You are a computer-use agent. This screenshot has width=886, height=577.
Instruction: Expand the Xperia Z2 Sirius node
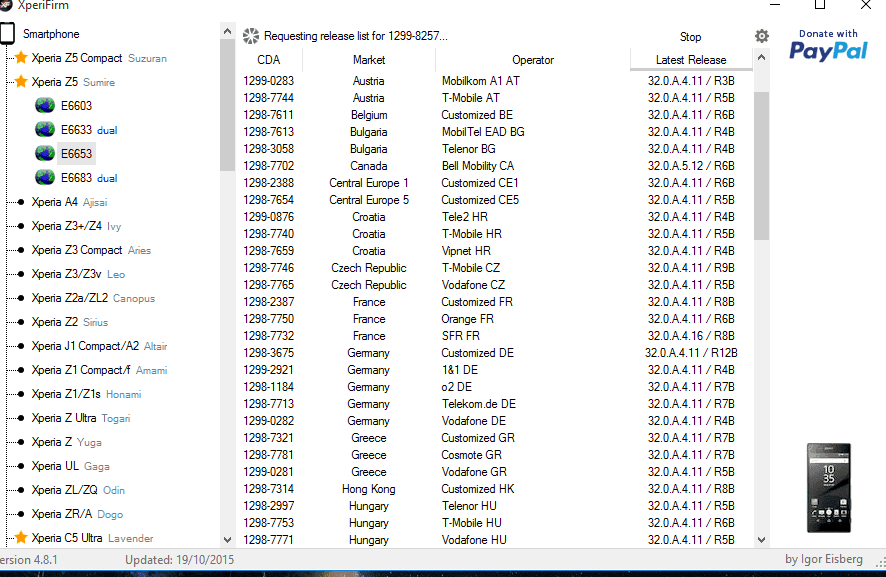pos(21,322)
